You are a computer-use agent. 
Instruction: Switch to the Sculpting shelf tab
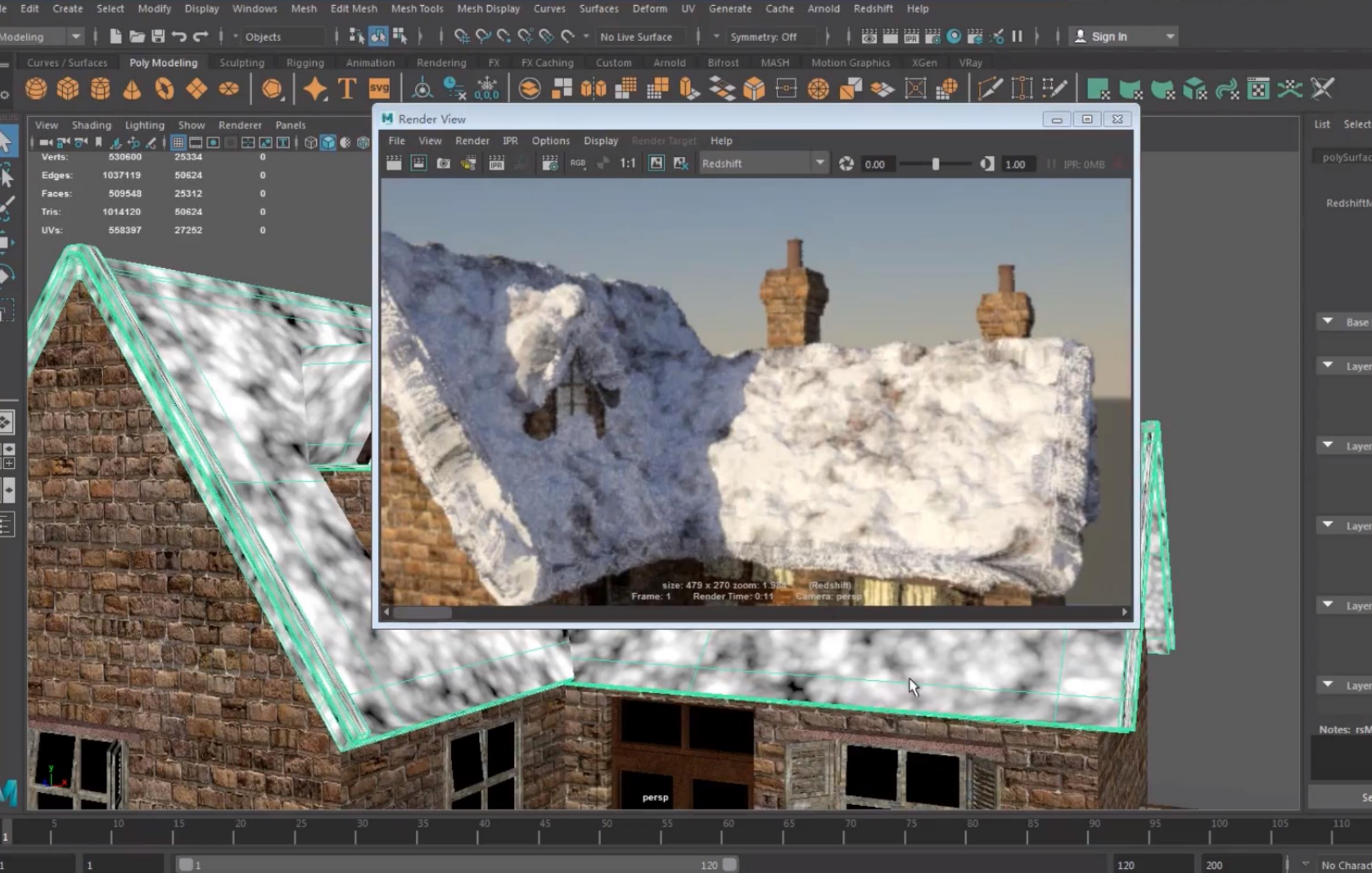(x=241, y=63)
